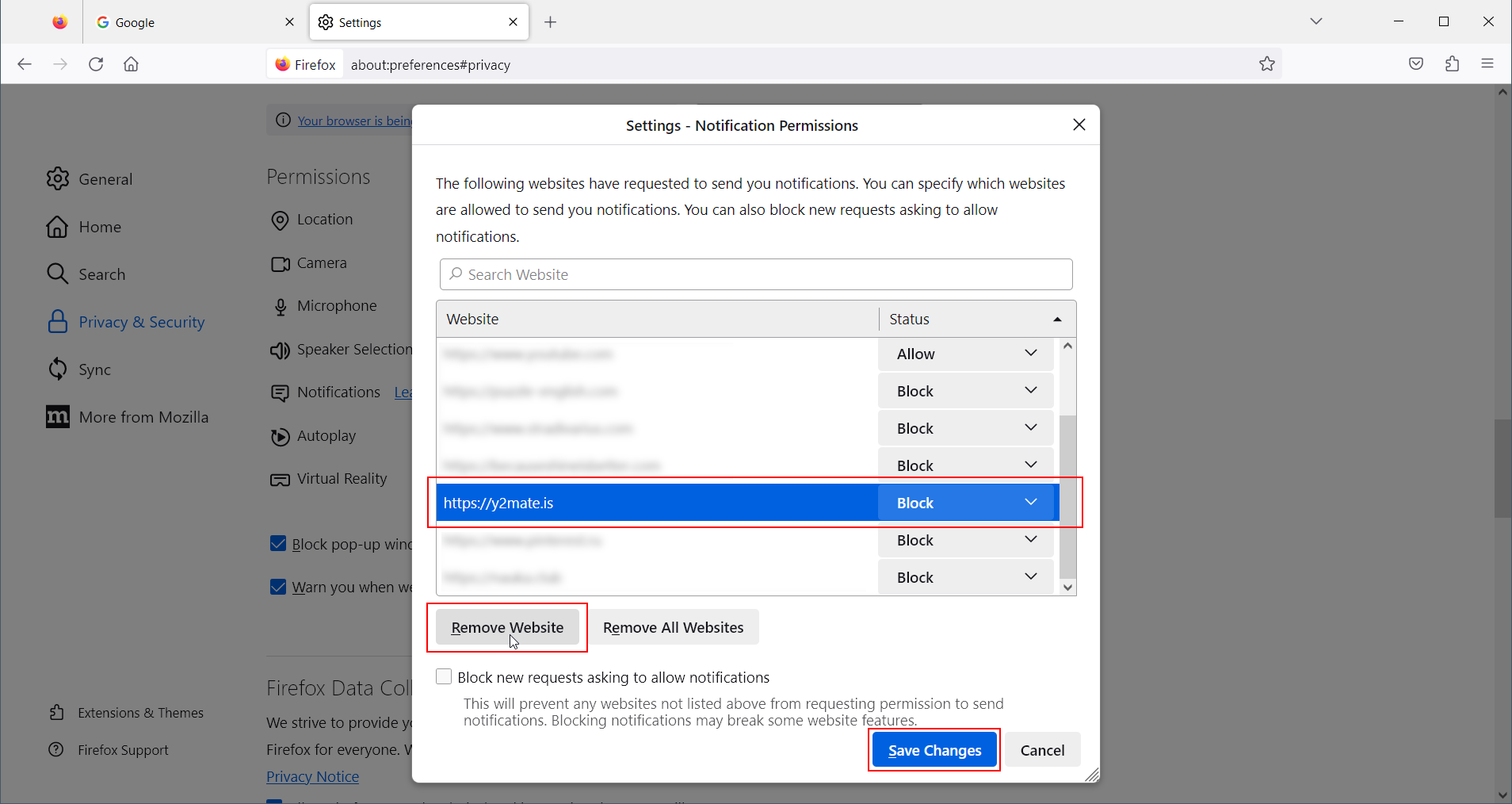Open Autoplay permission settings
The width and height of the screenshot is (1512, 804).
tap(325, 435)
